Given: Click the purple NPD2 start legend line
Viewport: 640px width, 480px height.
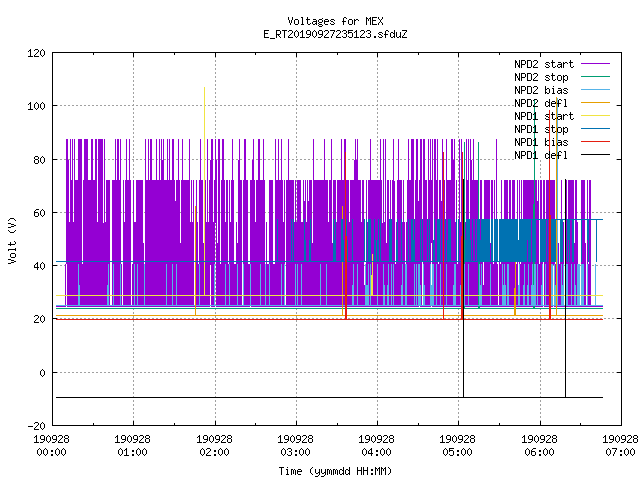Looking at the screenshot, I should pyautogui.click(x=595, y=64).
